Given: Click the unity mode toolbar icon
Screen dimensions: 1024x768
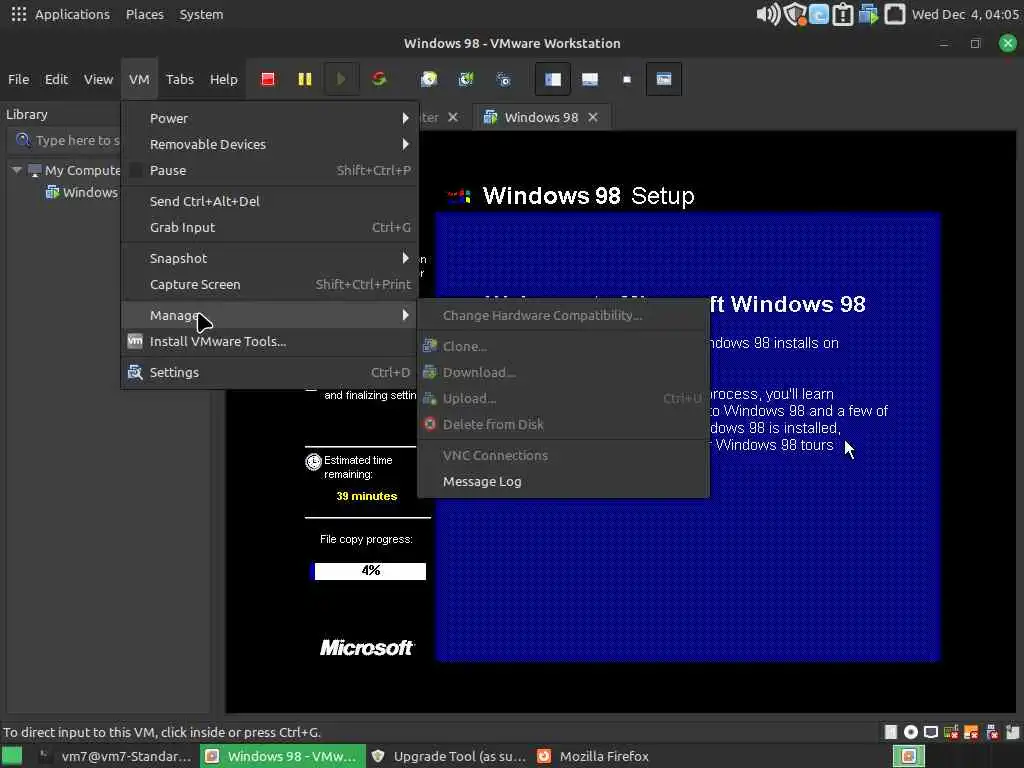Looking at the screenshot, I should click(664, 79).
